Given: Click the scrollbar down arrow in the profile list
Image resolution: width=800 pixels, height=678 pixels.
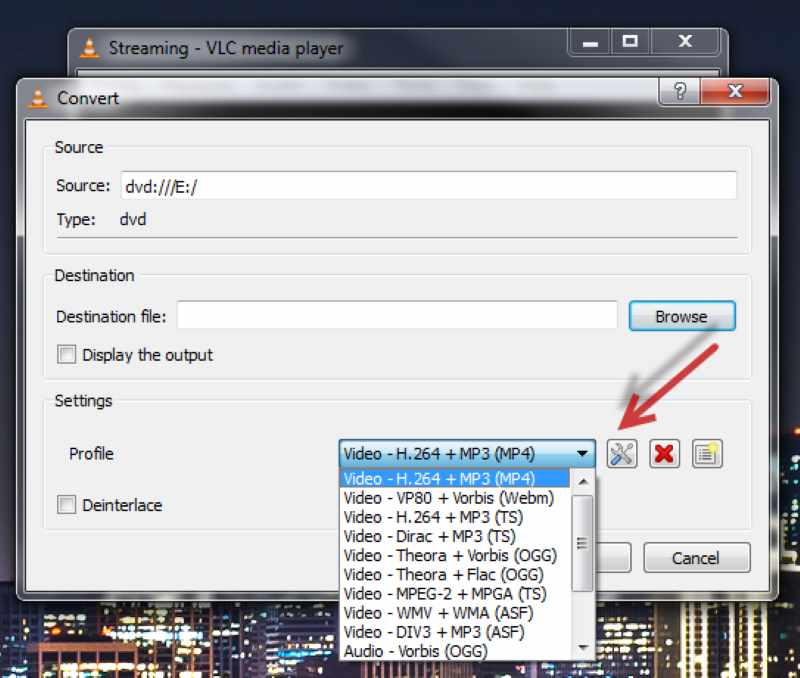Looking at the screenshot, I should 582,648.
